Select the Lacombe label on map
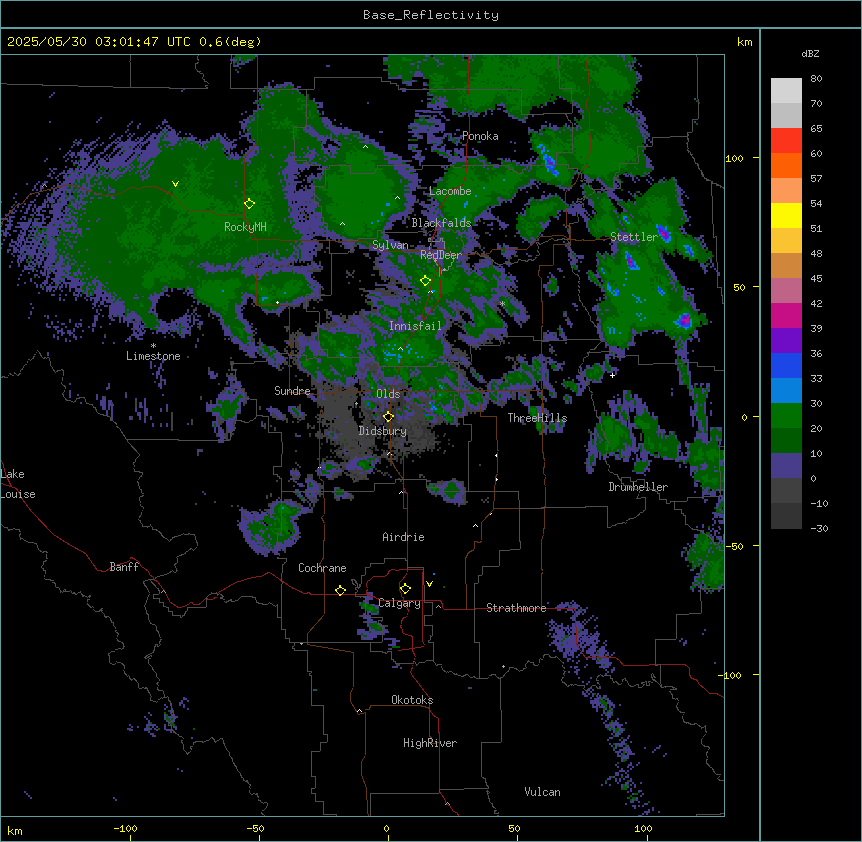The height and width of the screenshot is (842, 862). pyautogui.click(x=450, y=191)
